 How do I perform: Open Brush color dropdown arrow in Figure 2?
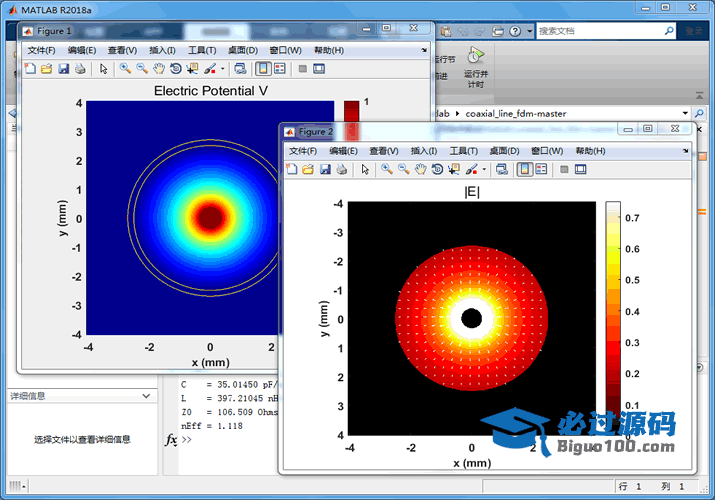(x=484, y=170)
